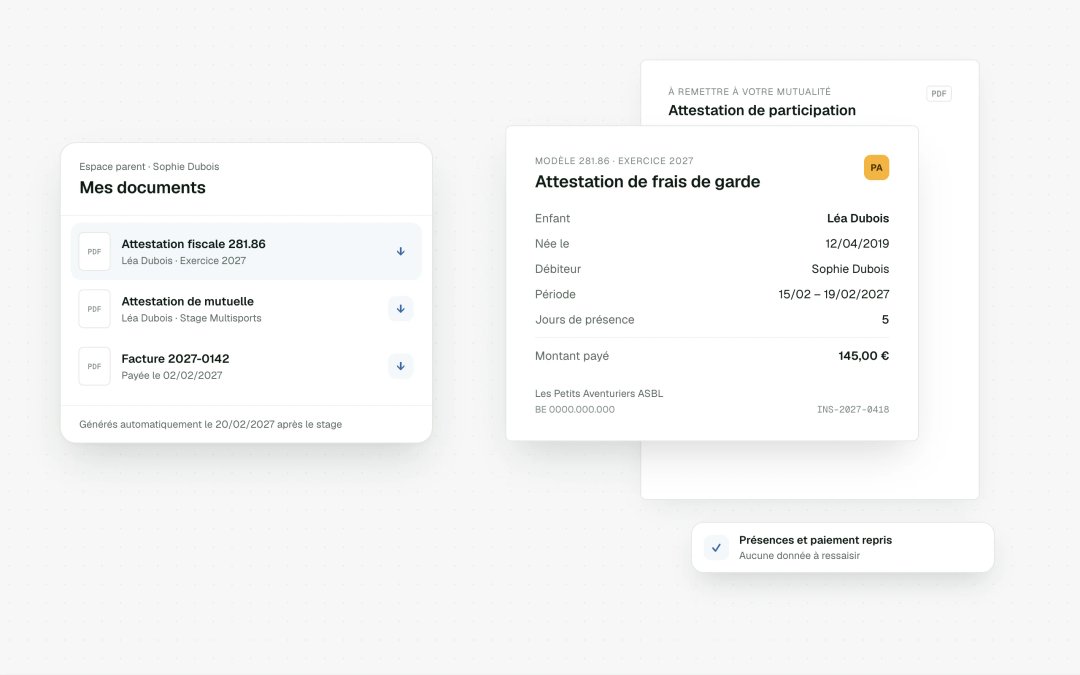Click 'Payée le 02/02/2027' subtitle

point(172,375)
